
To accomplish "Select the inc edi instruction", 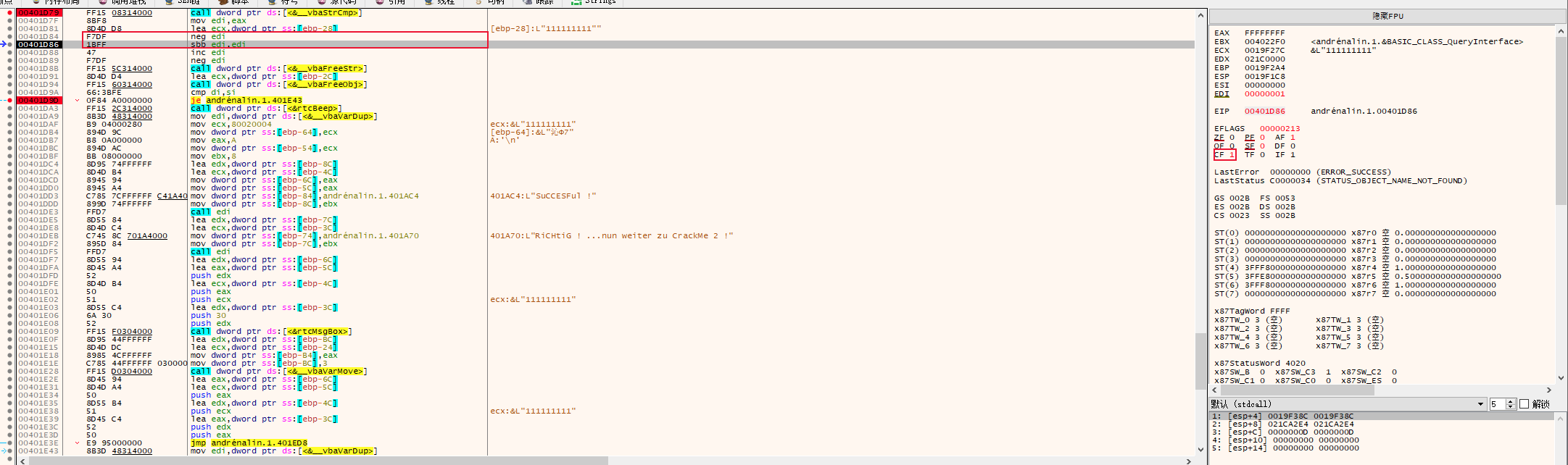I will [x=208, y=52].
